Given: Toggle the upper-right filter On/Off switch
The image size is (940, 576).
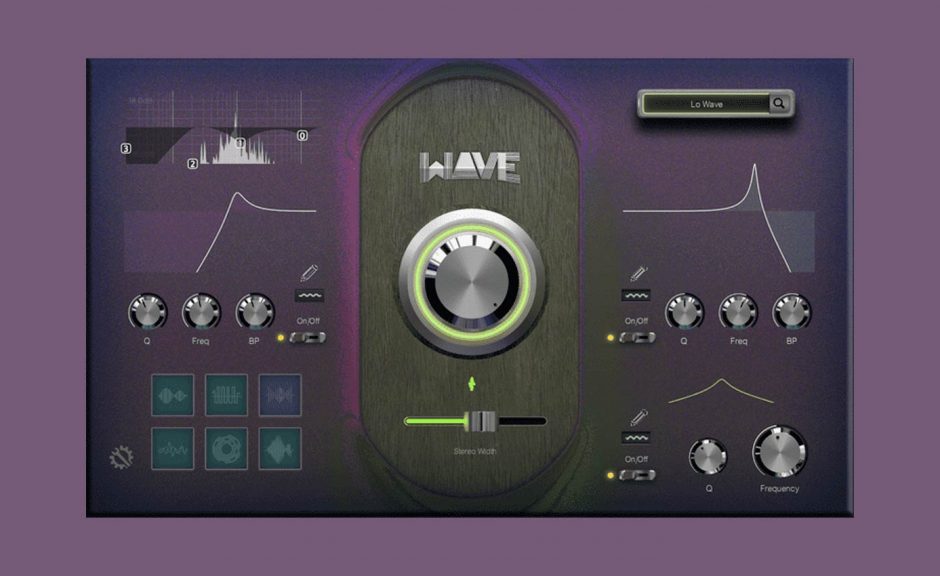Looking at the screenshot, I should (637, 338).
